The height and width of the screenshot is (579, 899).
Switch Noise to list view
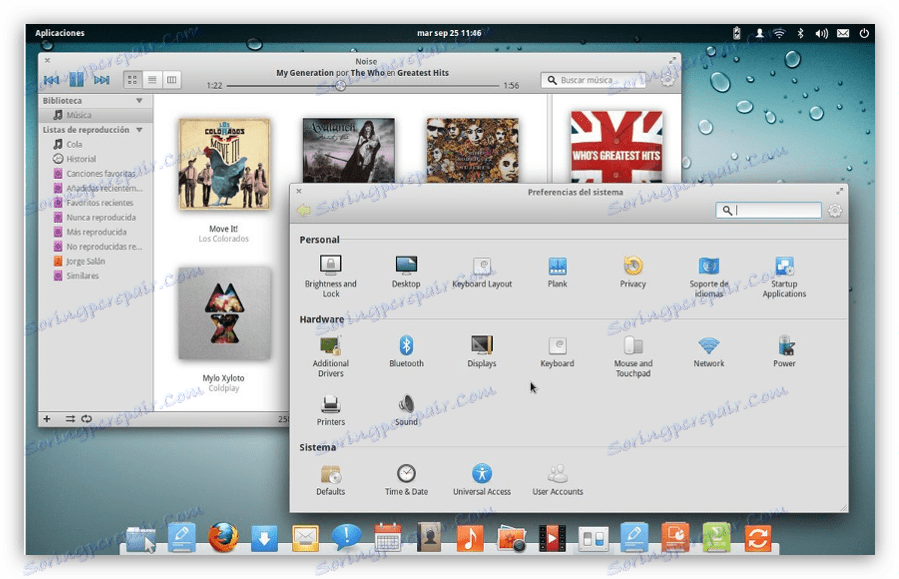pos(152,80)
